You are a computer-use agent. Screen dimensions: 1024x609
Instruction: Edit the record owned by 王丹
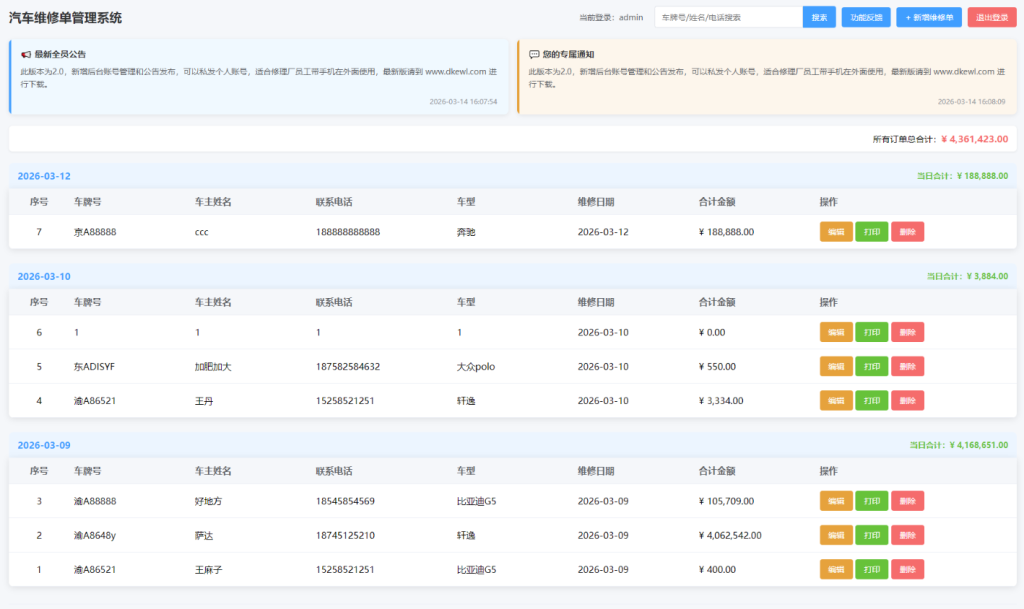[x=836, y=400]
